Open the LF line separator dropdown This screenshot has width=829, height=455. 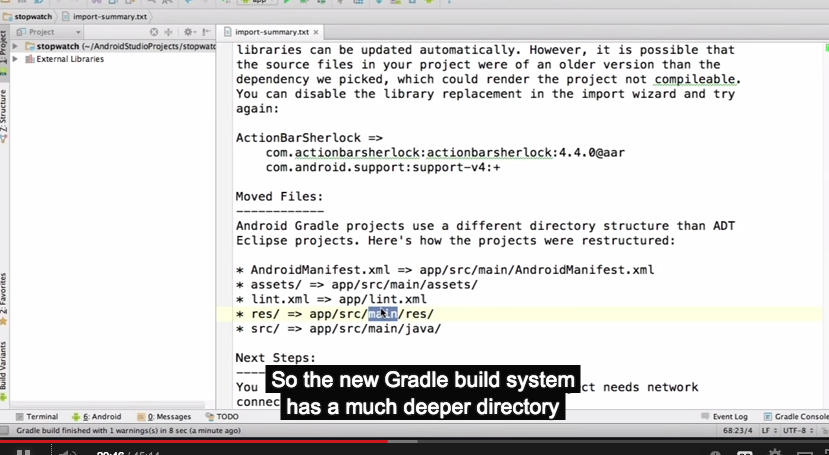click(x=768, y=431)
